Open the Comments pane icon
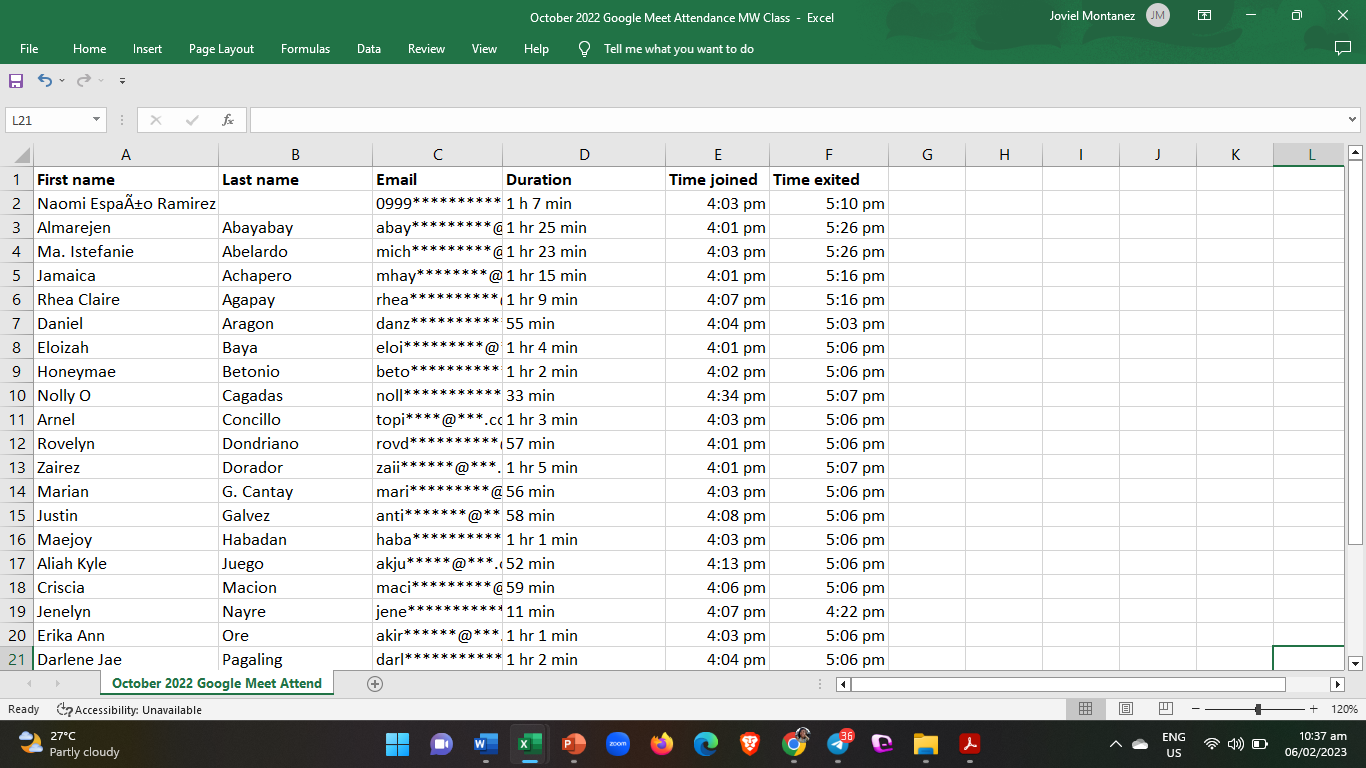Screen dimensions: 1366x768 [1342, 48]
